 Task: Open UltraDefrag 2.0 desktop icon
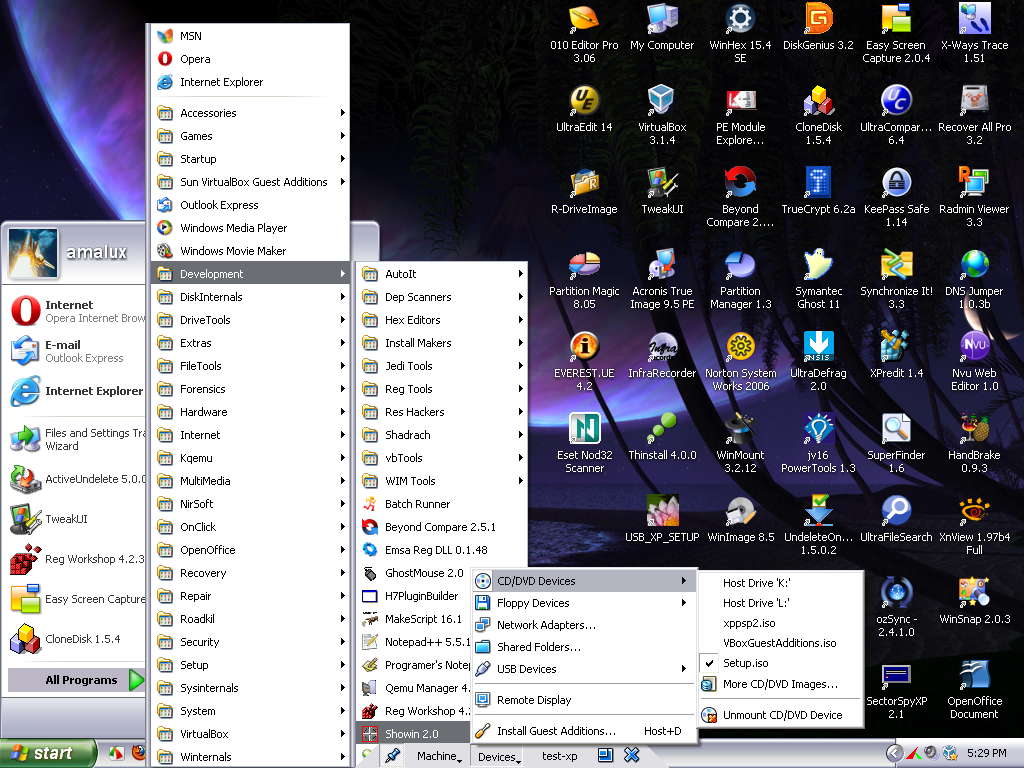pos(818,362)
